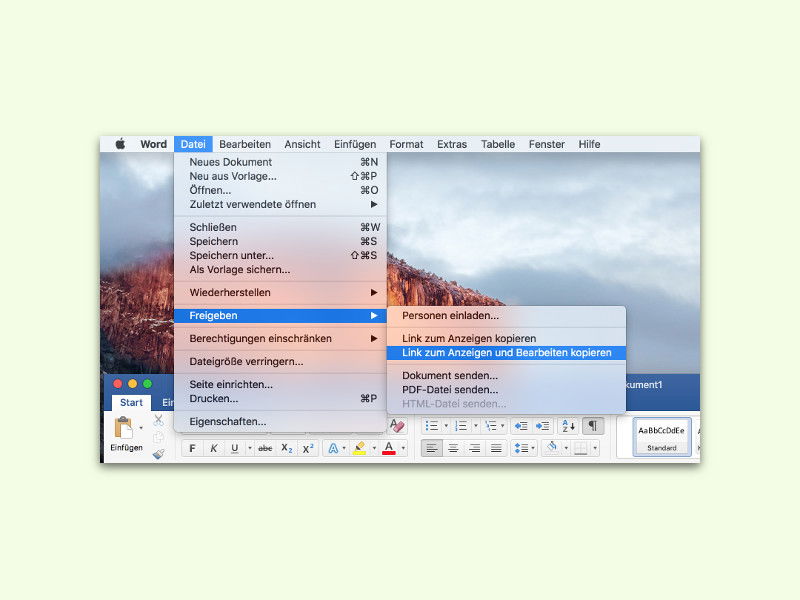Open the Ansicht menu
Viewport: 800px width, 600px height.
pyautogui.click(x=303, y=144)
